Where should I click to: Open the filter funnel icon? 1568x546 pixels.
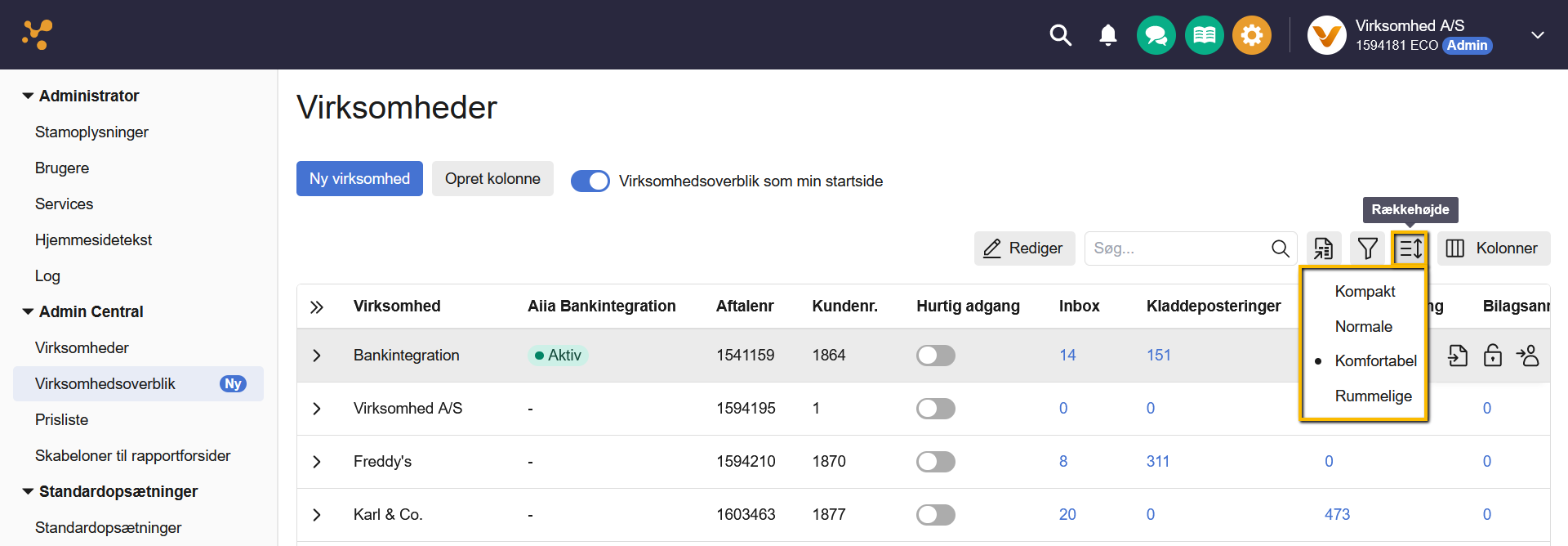tap(1367, 248)
